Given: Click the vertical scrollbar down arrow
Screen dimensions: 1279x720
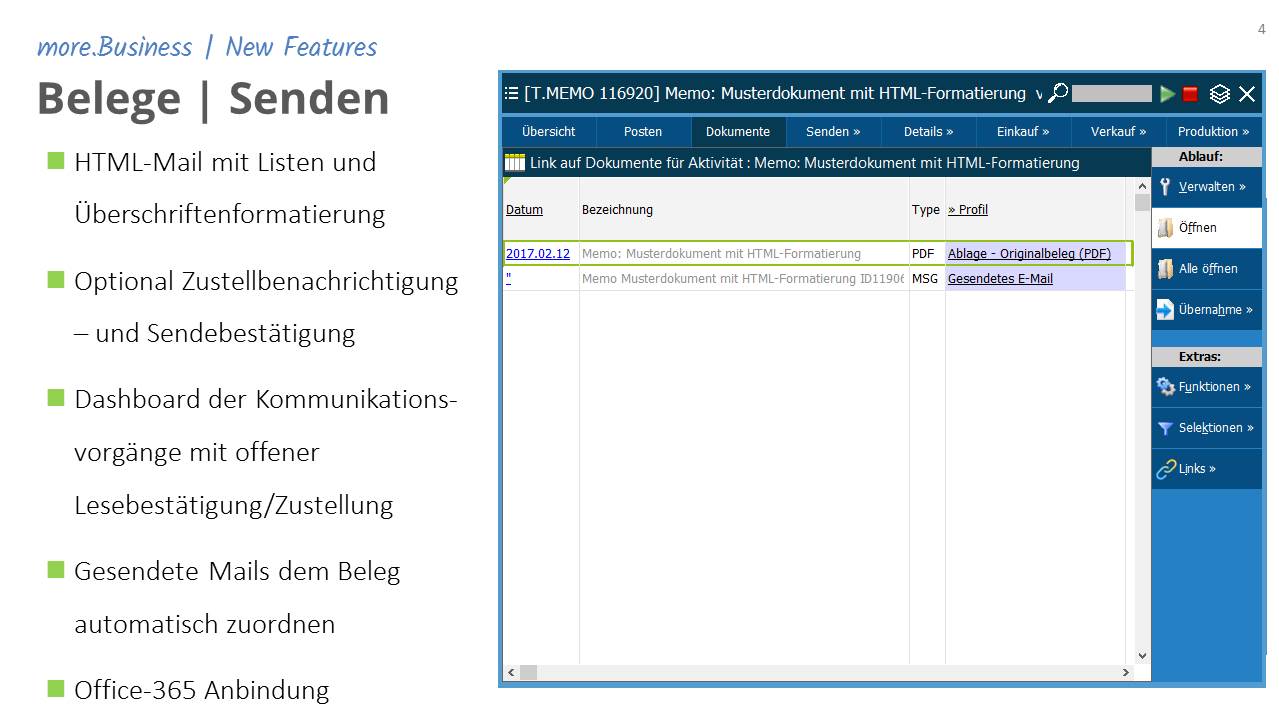Looking at the screenshot, I should (x=1143, y=656).
